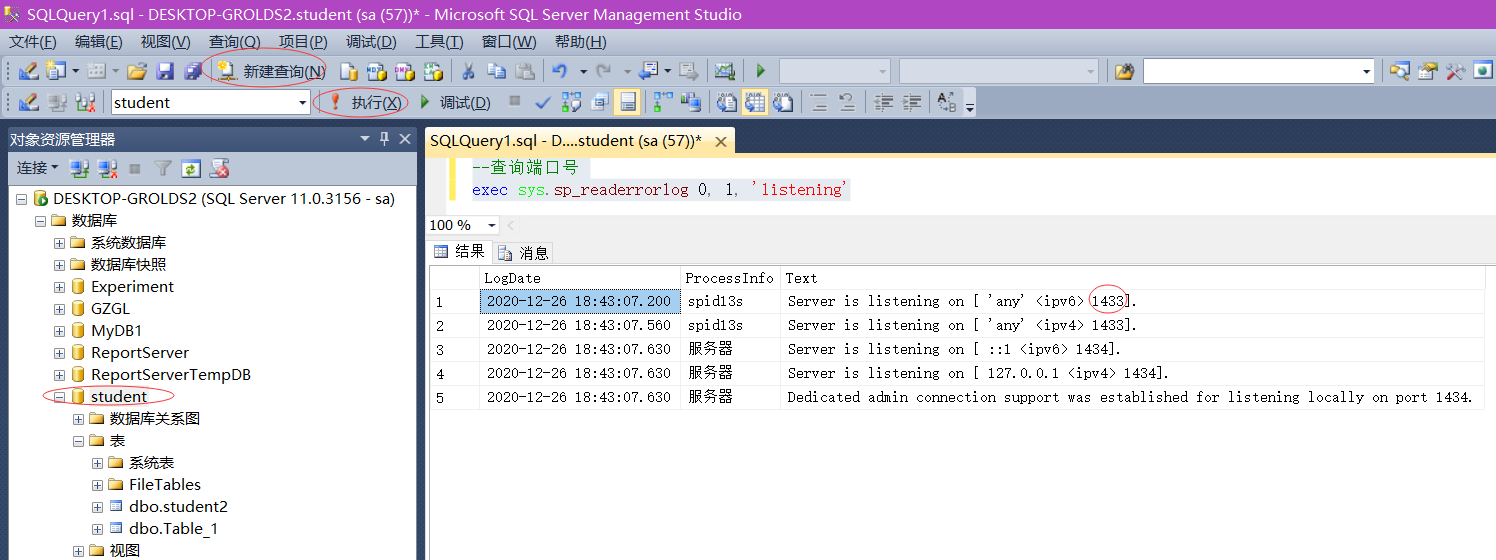Toggle Results to File icon
Viewport: 1496px width, 560px height.
point(783,102)
